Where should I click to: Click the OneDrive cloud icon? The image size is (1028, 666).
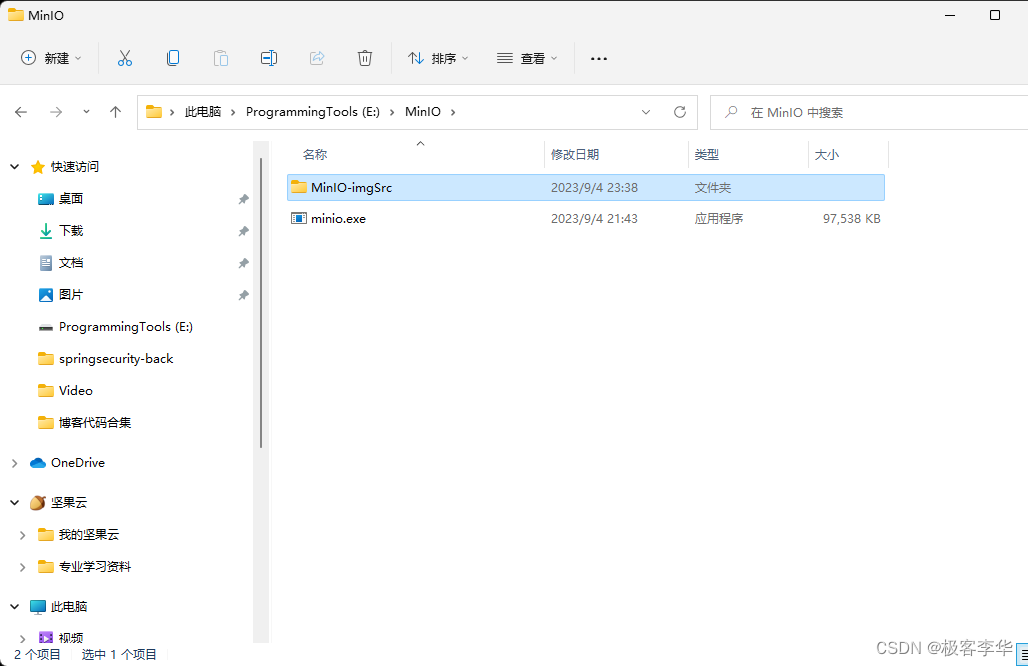click(x=38, y=463)
